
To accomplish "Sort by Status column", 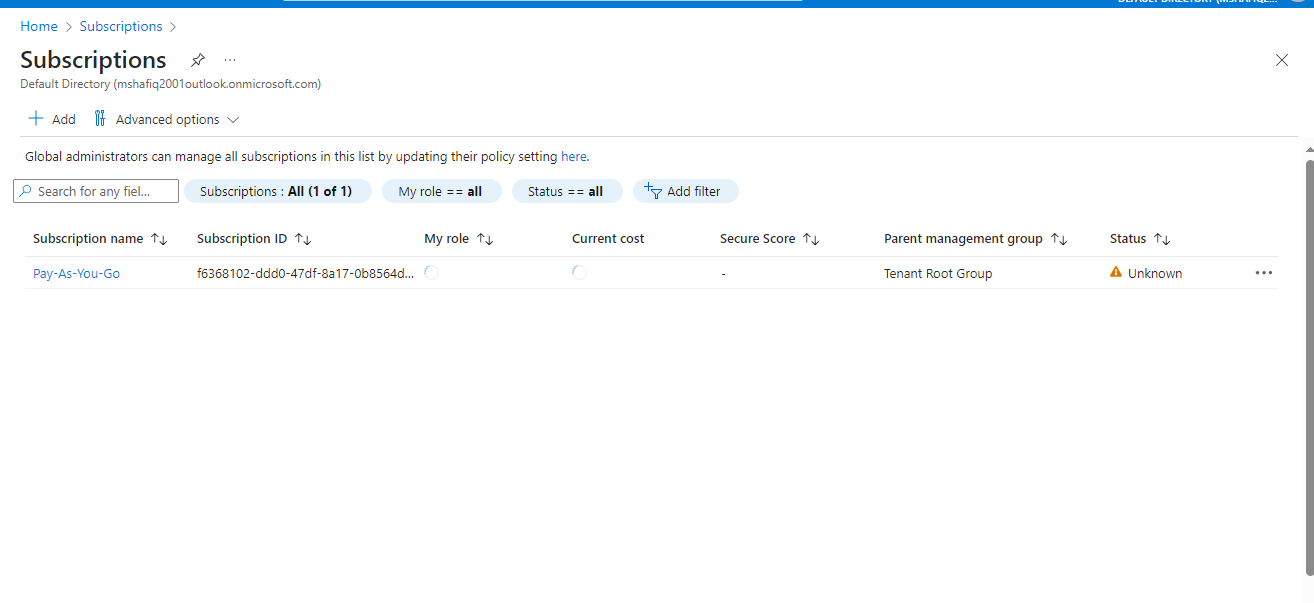I will point(1140,239).
